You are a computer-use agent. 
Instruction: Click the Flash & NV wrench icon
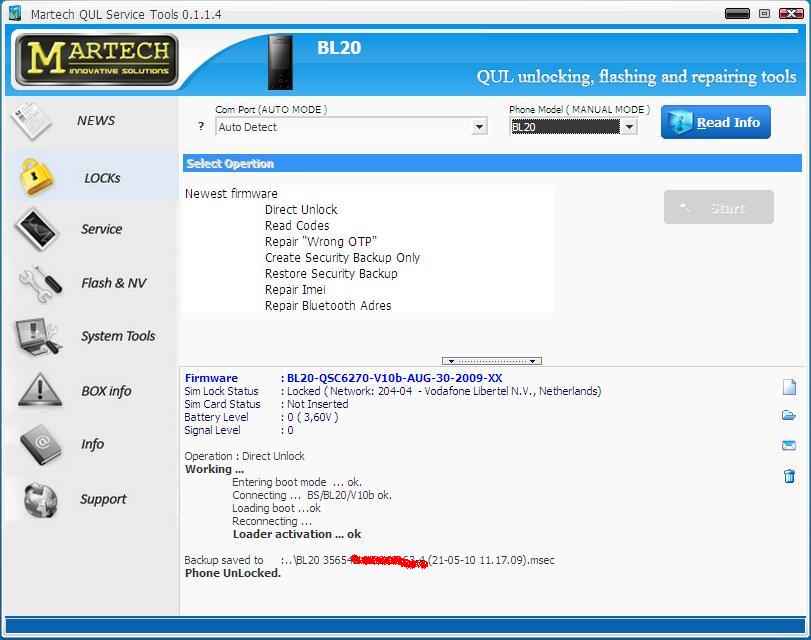coord(40,283)
